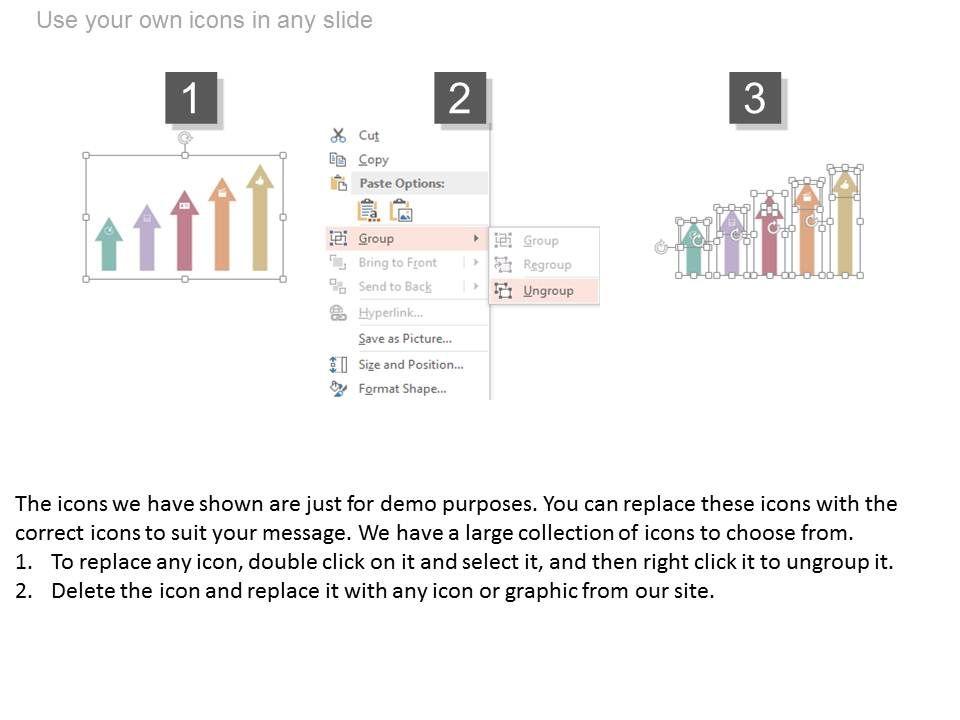This screenshot has width=960, height=720.
Task: Open the Group menu entry
Action: coord(407,238)
